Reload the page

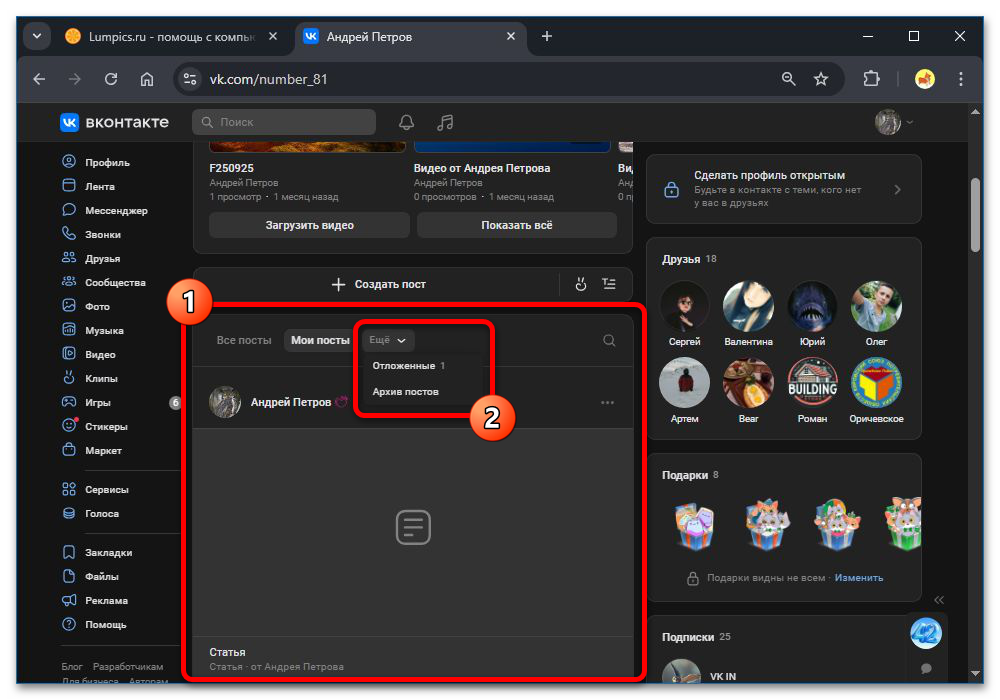(x=111, y=79)
